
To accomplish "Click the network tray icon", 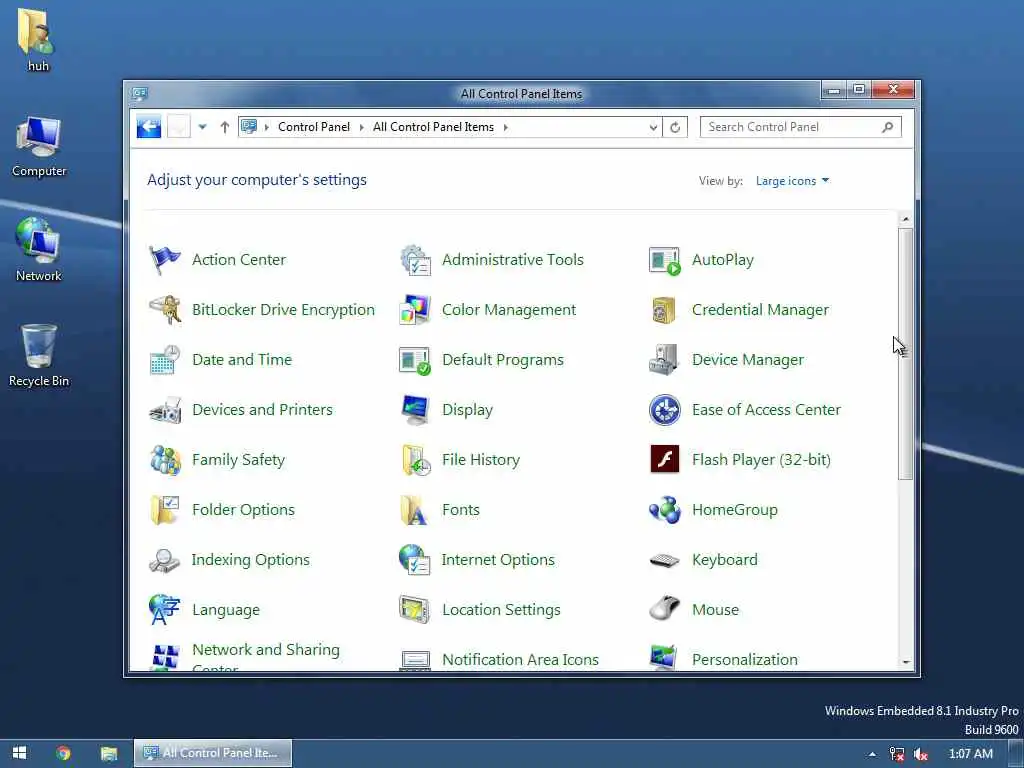I will (897, 754).
